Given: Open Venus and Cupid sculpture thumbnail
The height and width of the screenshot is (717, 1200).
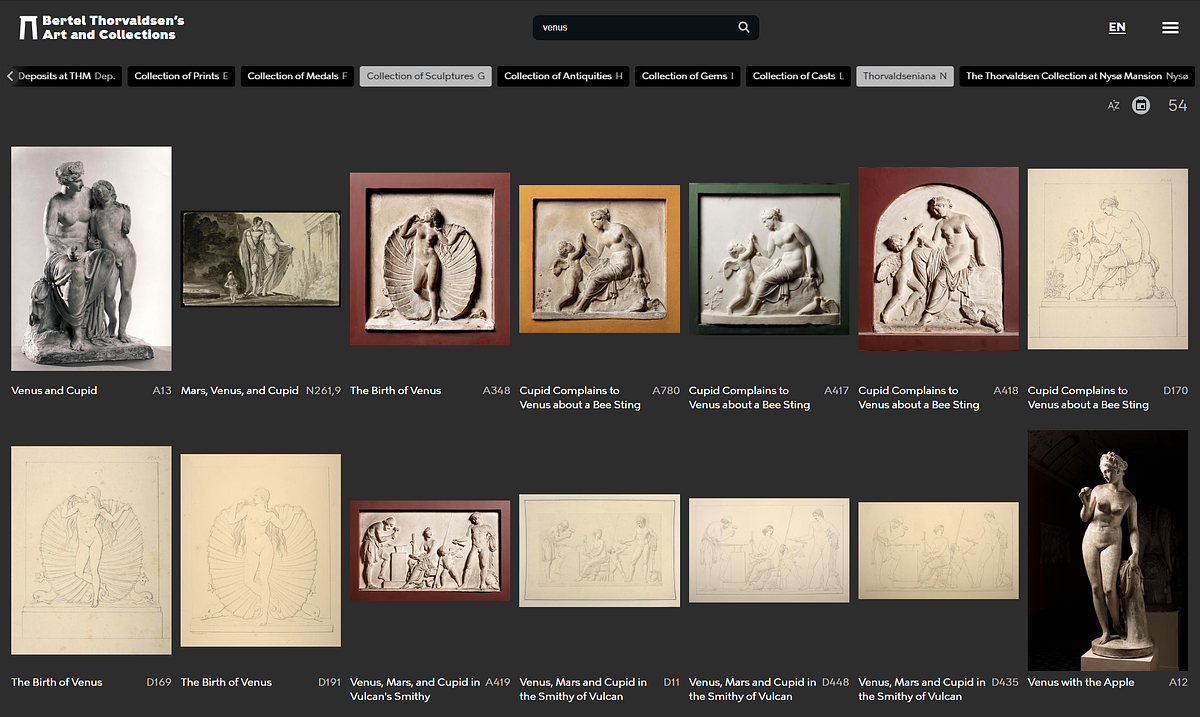Looking at the screenshot, I should 91,259.
